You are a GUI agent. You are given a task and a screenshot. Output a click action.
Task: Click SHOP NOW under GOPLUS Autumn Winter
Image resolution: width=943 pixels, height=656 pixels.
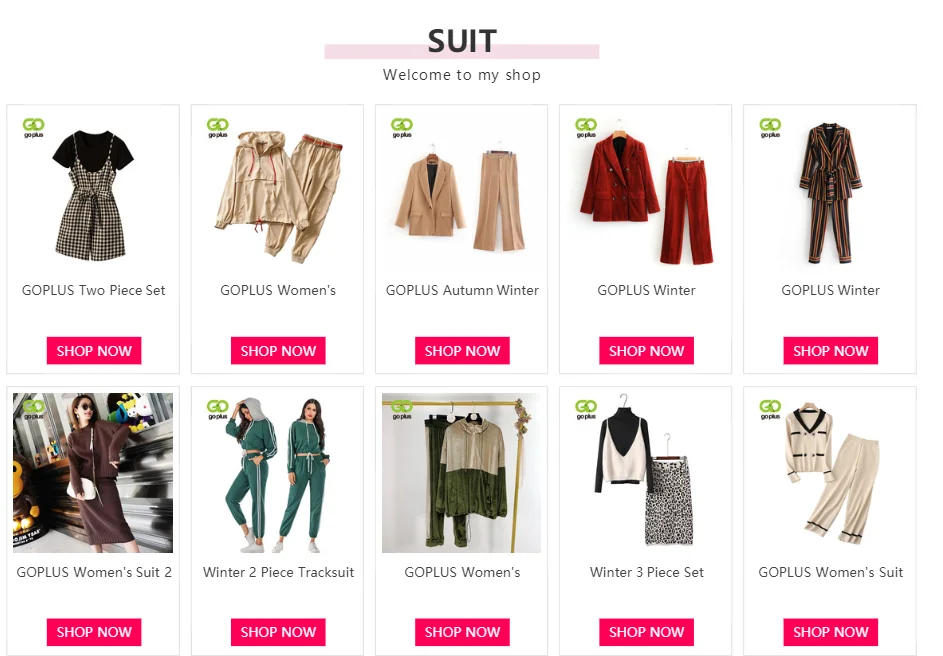pyautogui.click(x=462, y=351)
